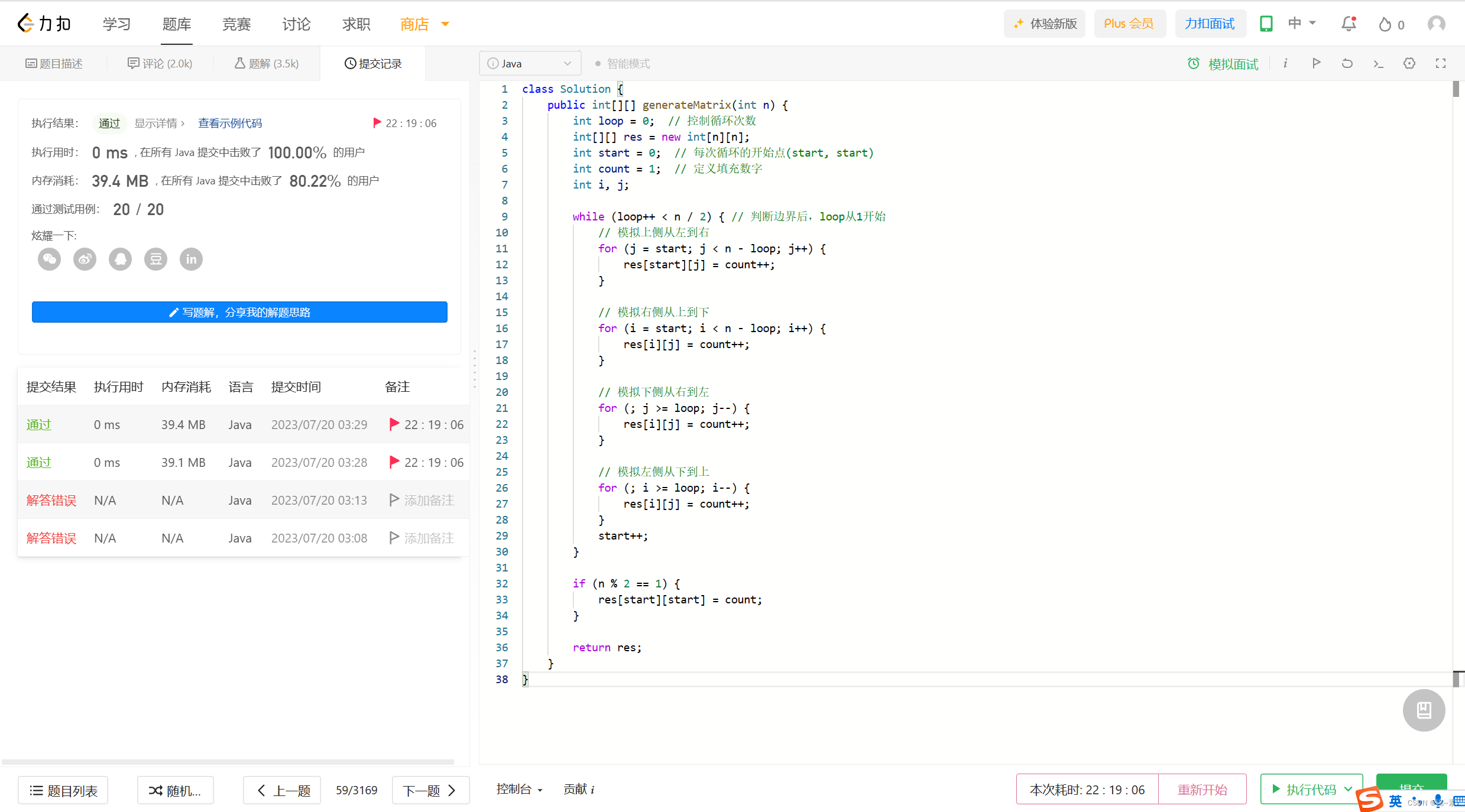Share result via LinkedIn icon
Screen dimensions: 1465x812
(191, 259)
